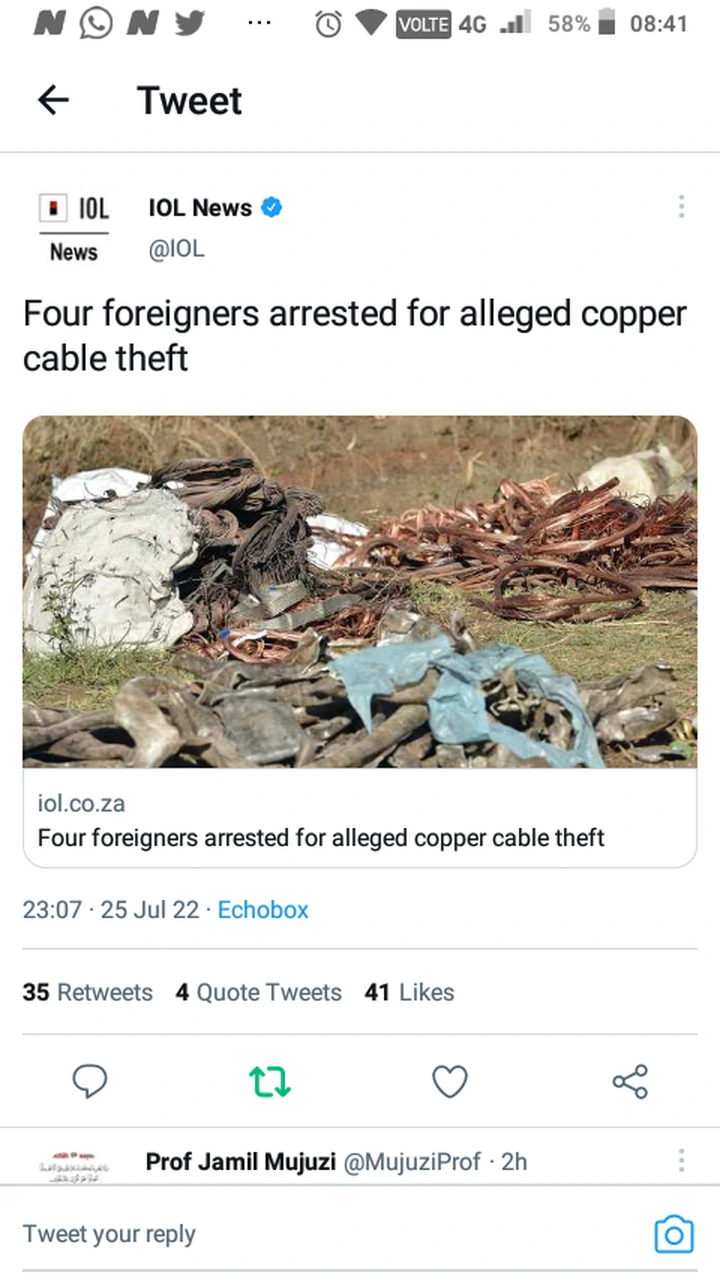Image resolution: width=720 pixels, height=1281 pixels.
Task: View the 41 Likes list
Action: coord(410,992)
